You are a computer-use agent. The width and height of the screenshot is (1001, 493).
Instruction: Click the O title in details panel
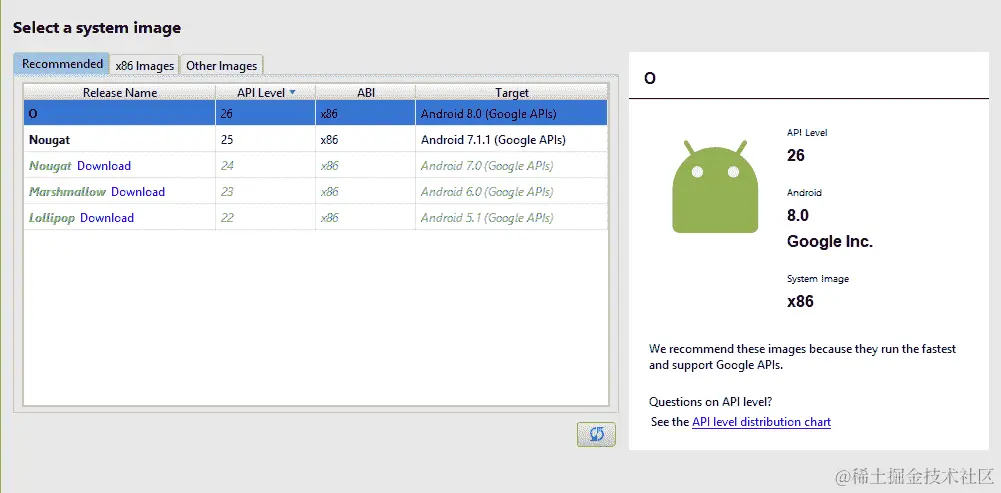pos(650,79)
